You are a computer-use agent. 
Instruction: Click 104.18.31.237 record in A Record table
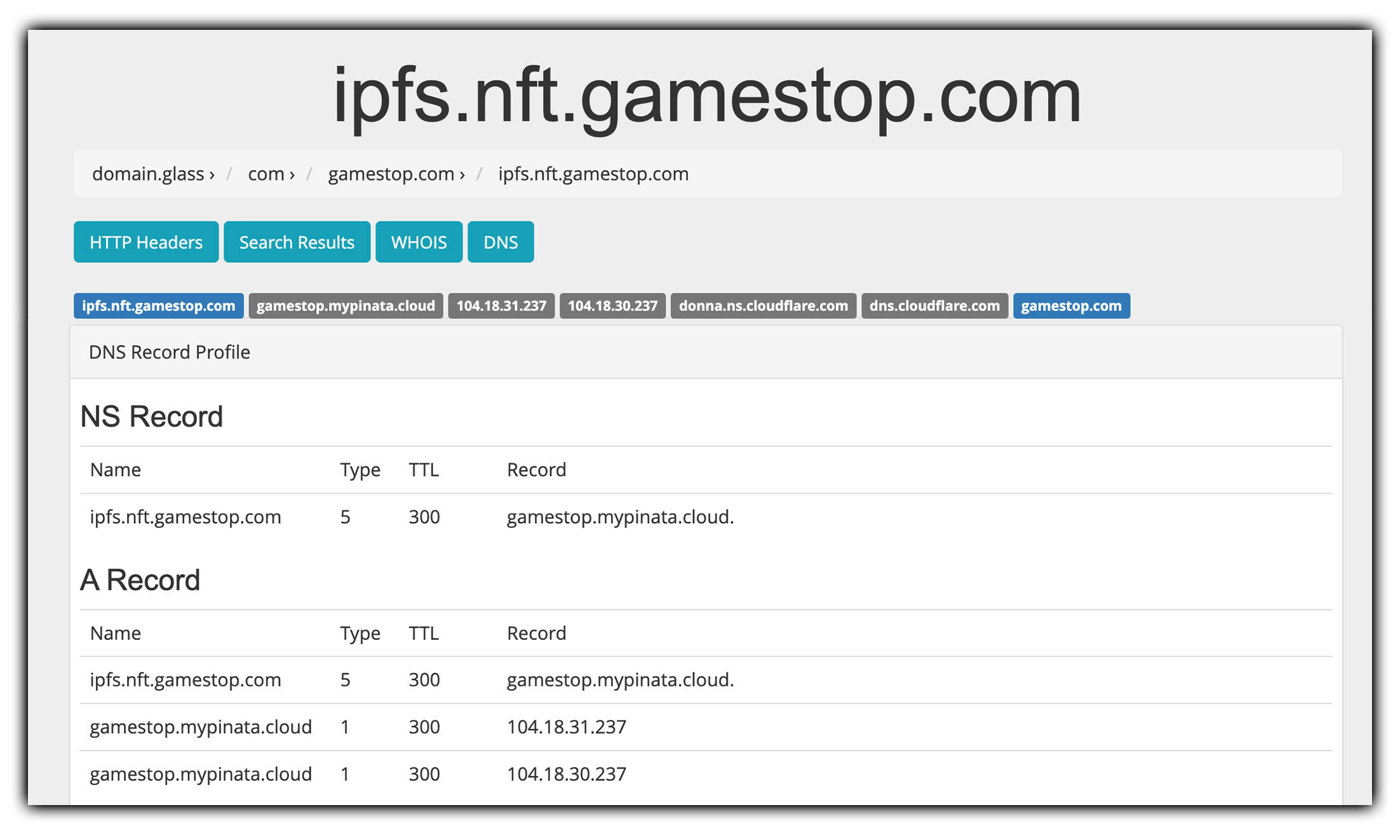[x=567, y=727]
